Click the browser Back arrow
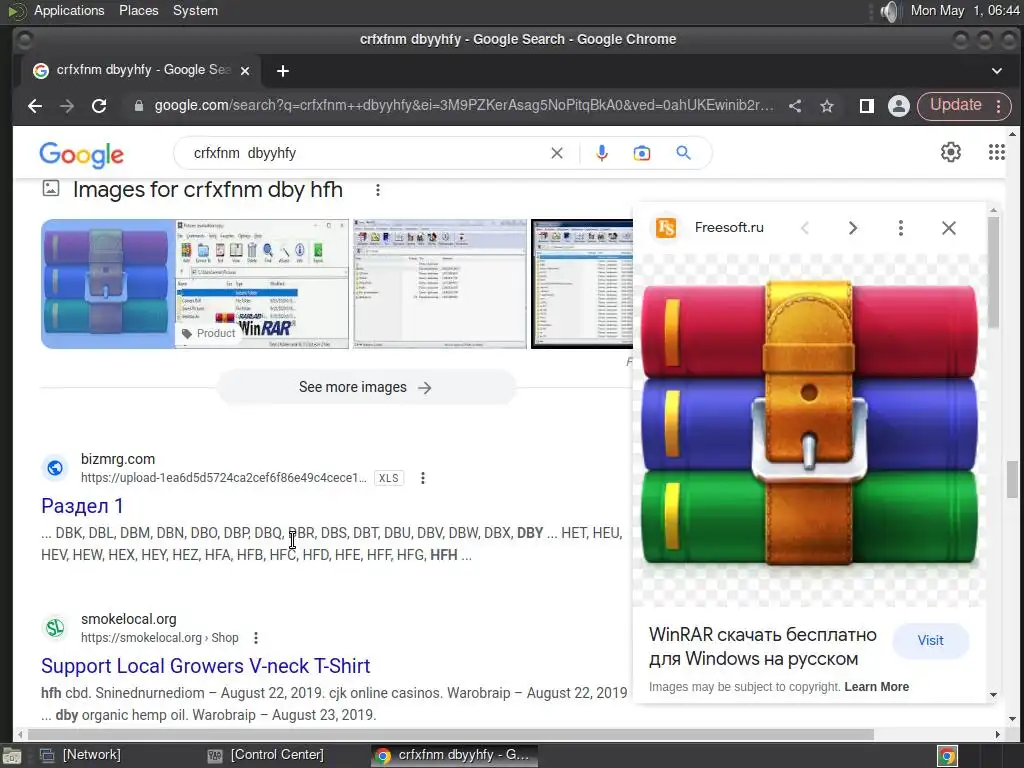Viewport: 1024px width, 768px height. click(x=35, y=106)
